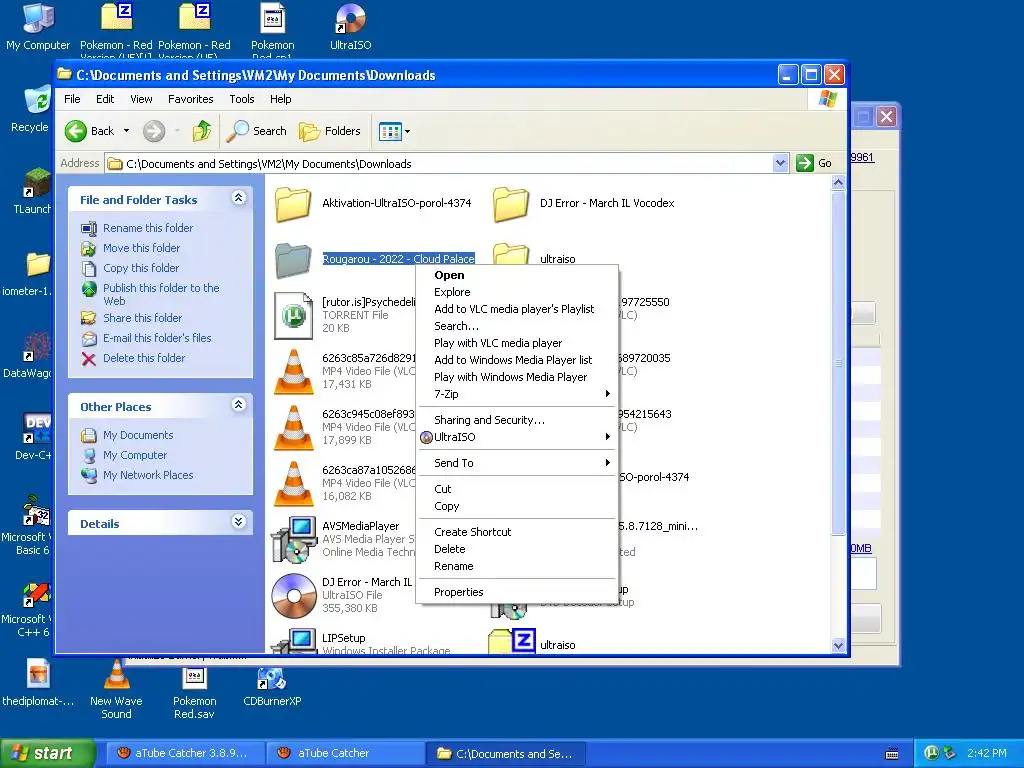Click Publish this folder to the Web
The height and width of the screenshot is (768, 1024).
pyautogui.click(x=161, y=295)
